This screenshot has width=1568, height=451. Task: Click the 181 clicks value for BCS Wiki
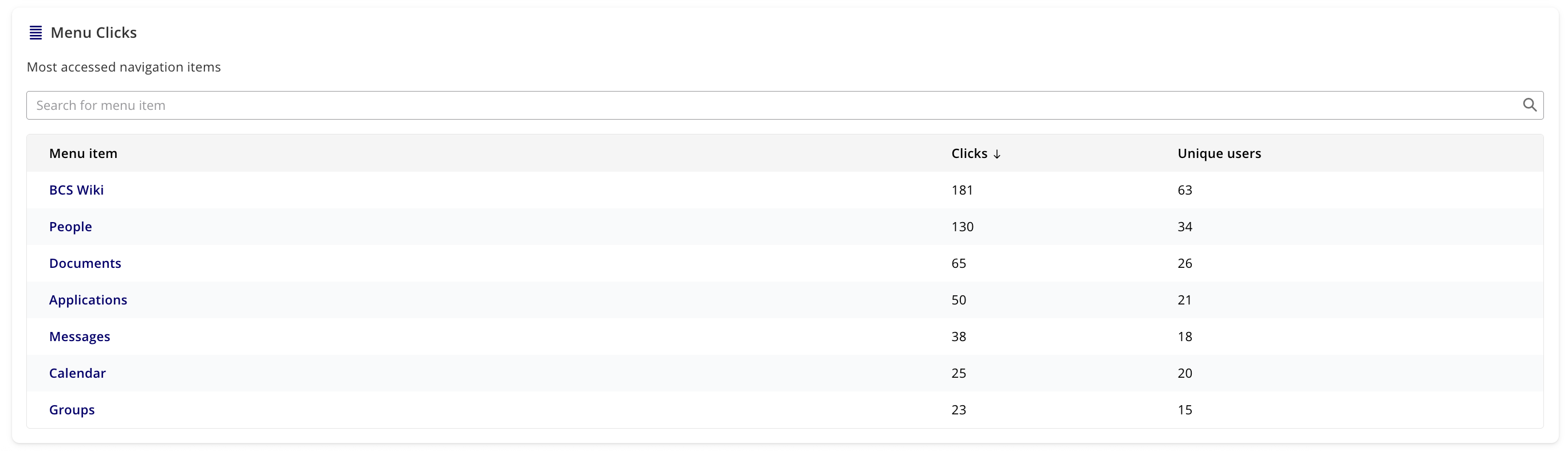tap(962, 190)
